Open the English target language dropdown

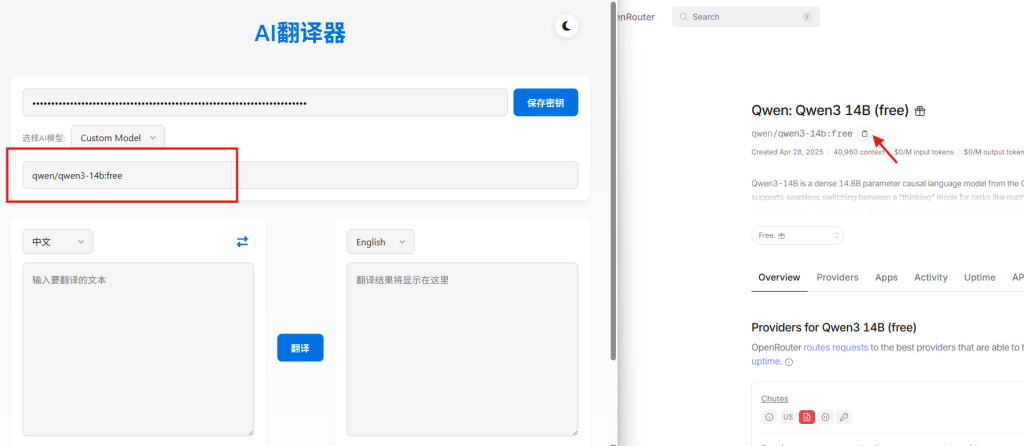[x=380, y=242]
